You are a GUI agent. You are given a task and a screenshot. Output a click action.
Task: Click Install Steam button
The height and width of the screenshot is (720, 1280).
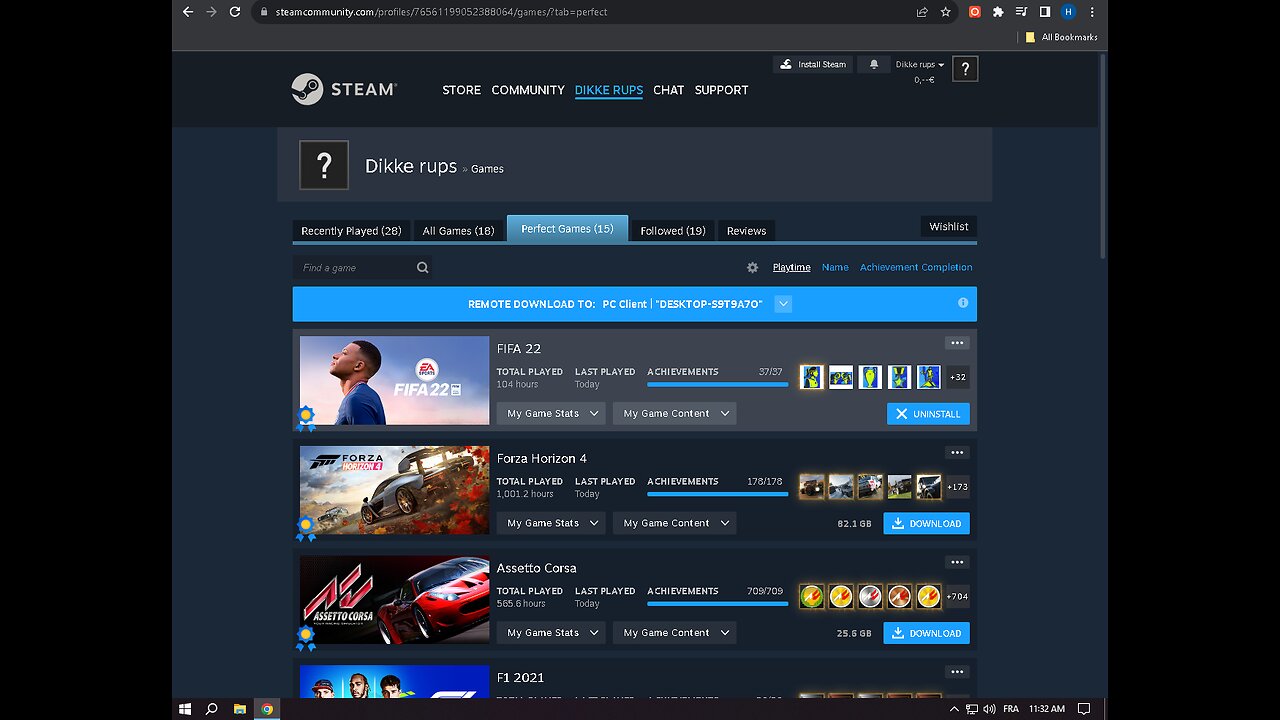(x=813, y=64)
